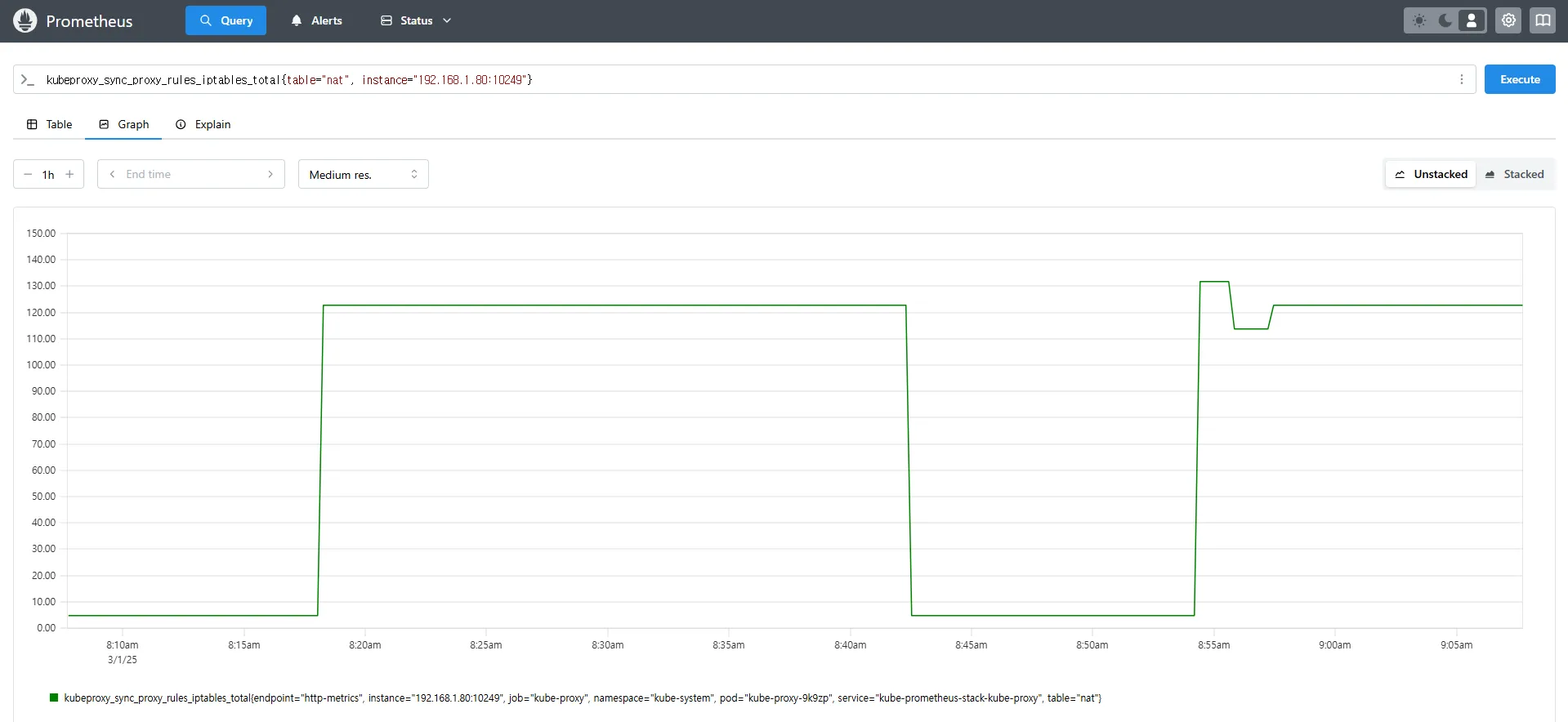Increase time range with plus button

[69, 174]
